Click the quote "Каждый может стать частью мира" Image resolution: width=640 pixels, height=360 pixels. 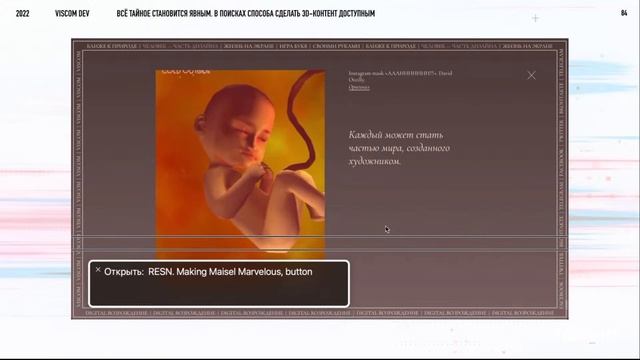pyautogui.click(x=399, y=148)
